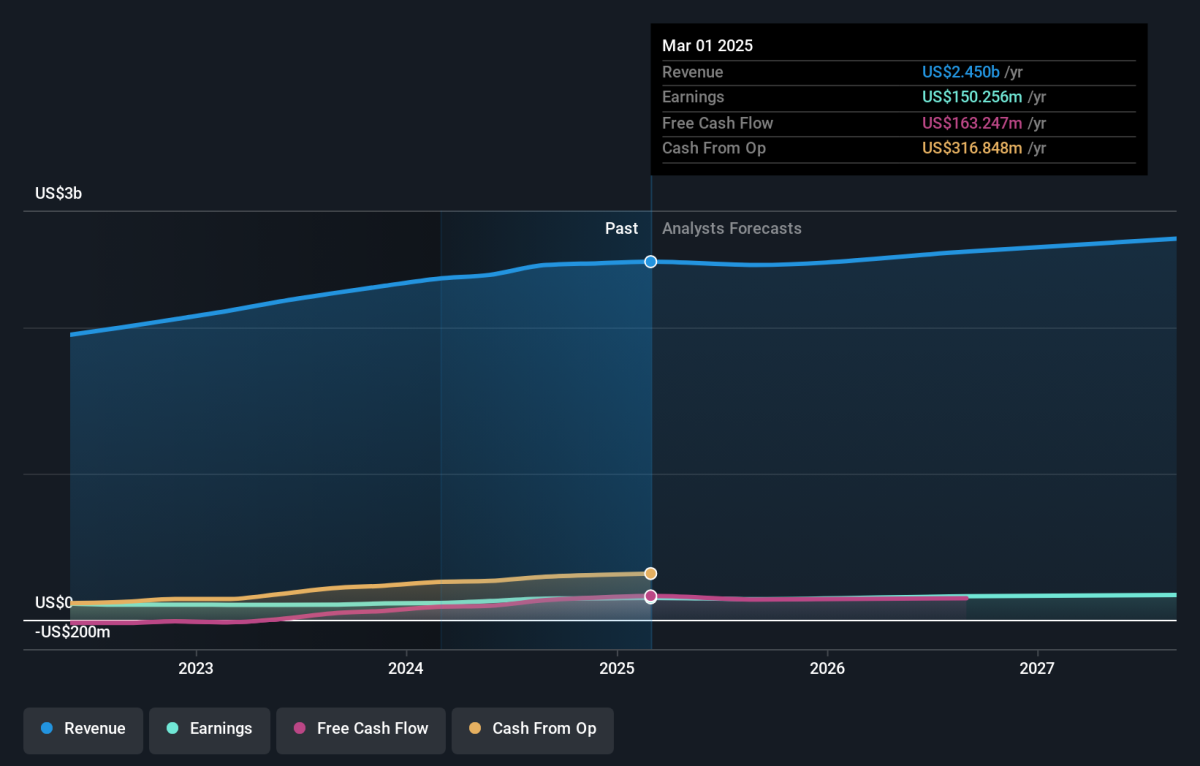This screenshot has height=766, width=1200.
Task: Click the 2026 x-axis label
Action: pos(827,668)
